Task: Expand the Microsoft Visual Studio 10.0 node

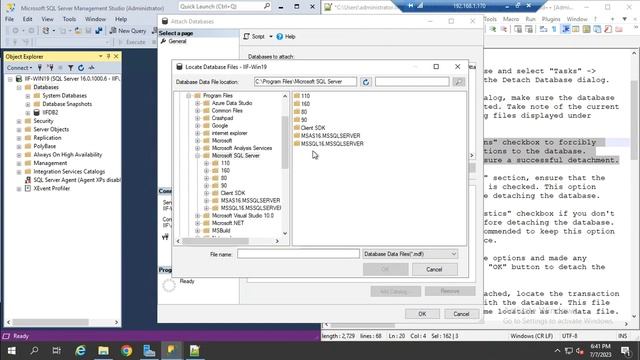Action: [x=198, y=216]
